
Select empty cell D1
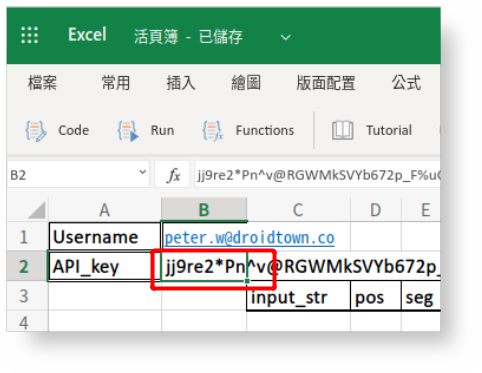pos(376,237)
